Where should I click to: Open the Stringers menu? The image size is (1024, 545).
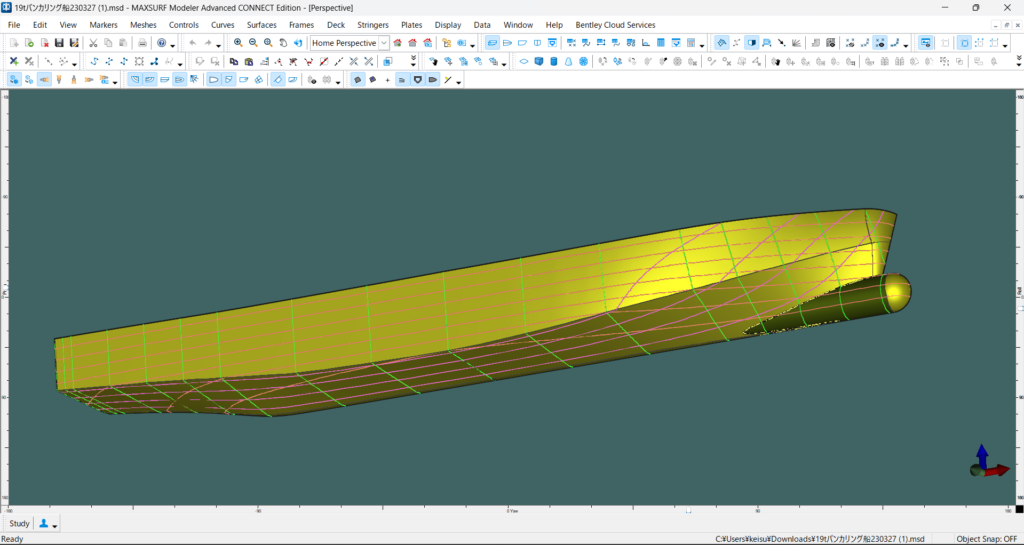(x=372, y=24)
